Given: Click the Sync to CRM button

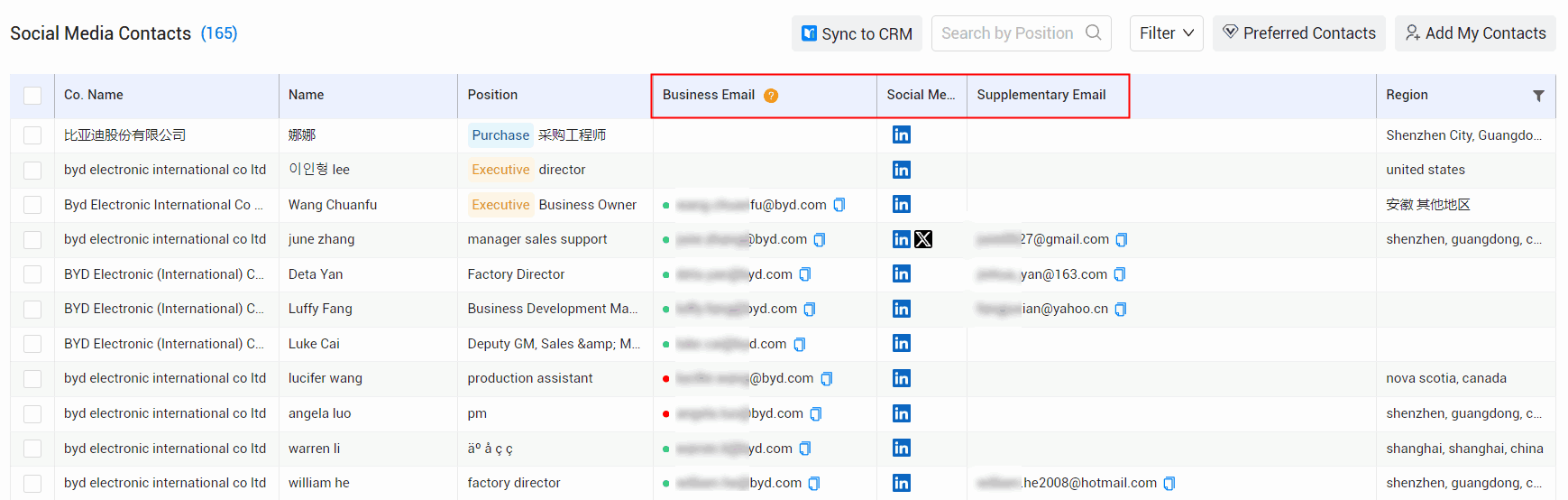Looking at the screenshot, I should [857, 33].
